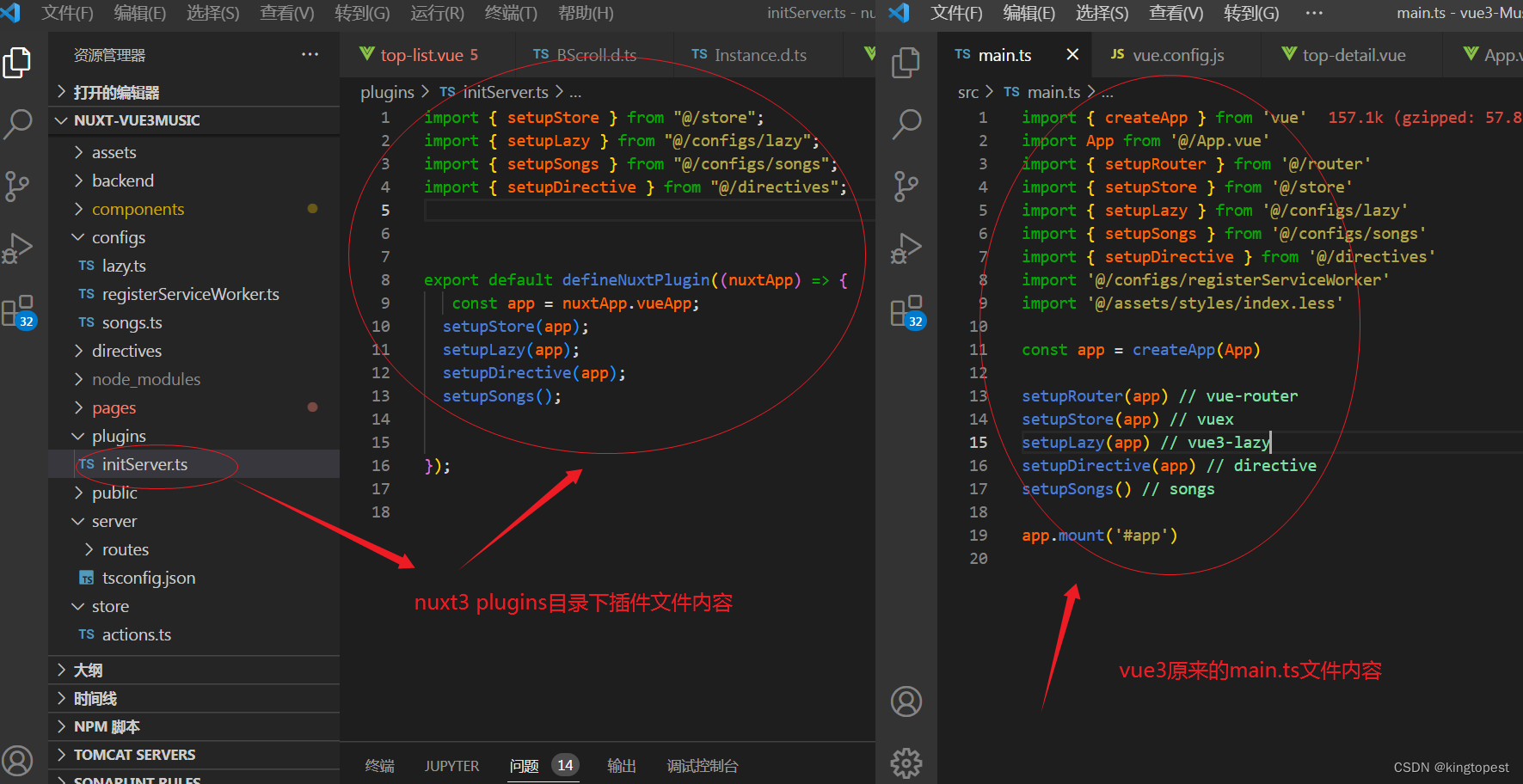Image resolution: width=1523 pixels, height=784 pixels.
Task: Open Search icon in right window activity bar
Action: coord(906,124)
